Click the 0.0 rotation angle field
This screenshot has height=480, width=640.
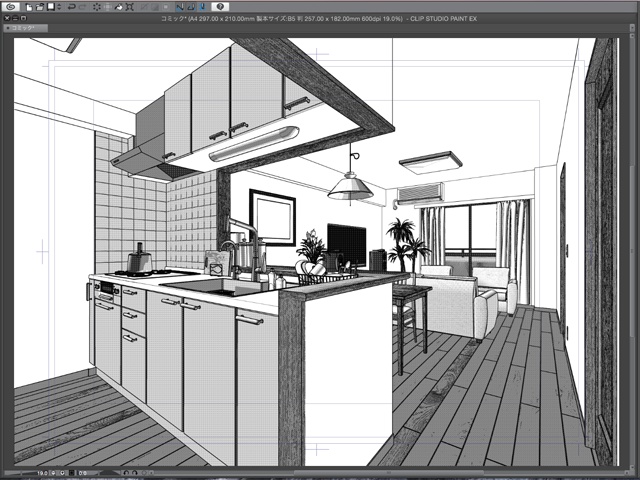83,473
